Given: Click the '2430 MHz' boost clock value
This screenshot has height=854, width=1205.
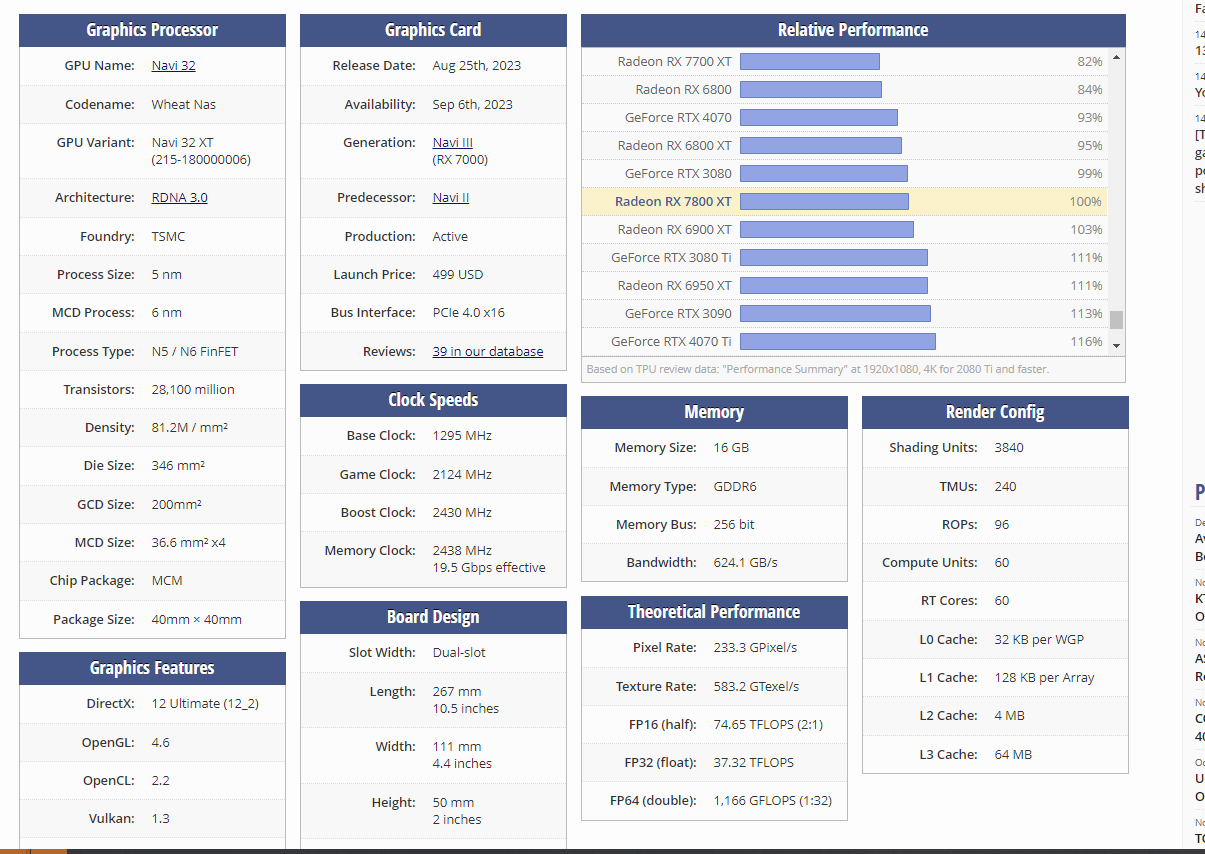Looking at the screenshot, I should tap(462, 513).
